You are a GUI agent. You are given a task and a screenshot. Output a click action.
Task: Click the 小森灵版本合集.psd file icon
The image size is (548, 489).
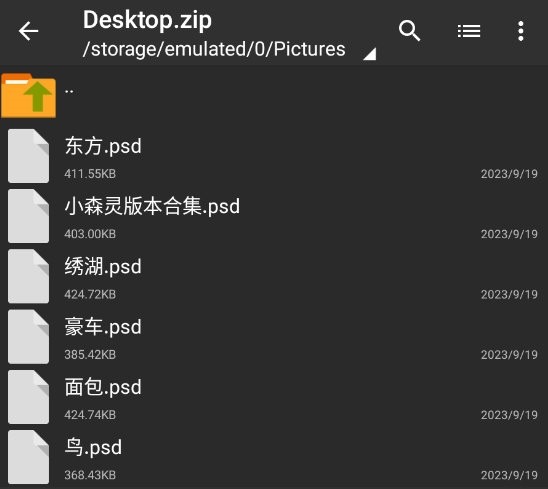pyautogui.click(x=28, y=216)
